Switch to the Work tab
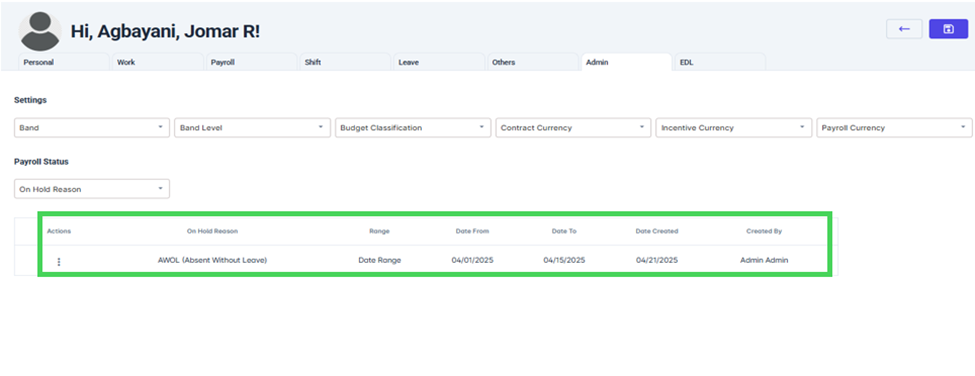Screen dimensions: 975x376 pyautogui.click(x=157, y=62)
